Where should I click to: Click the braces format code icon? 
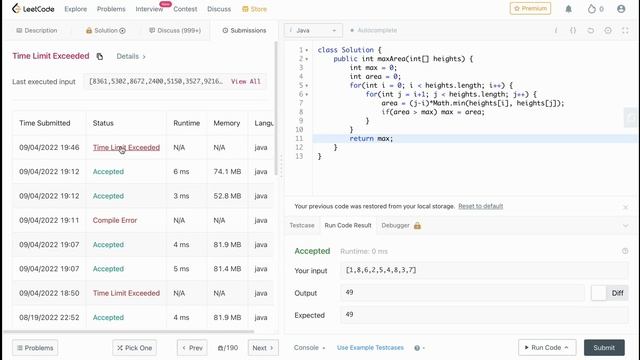[573, 30]
